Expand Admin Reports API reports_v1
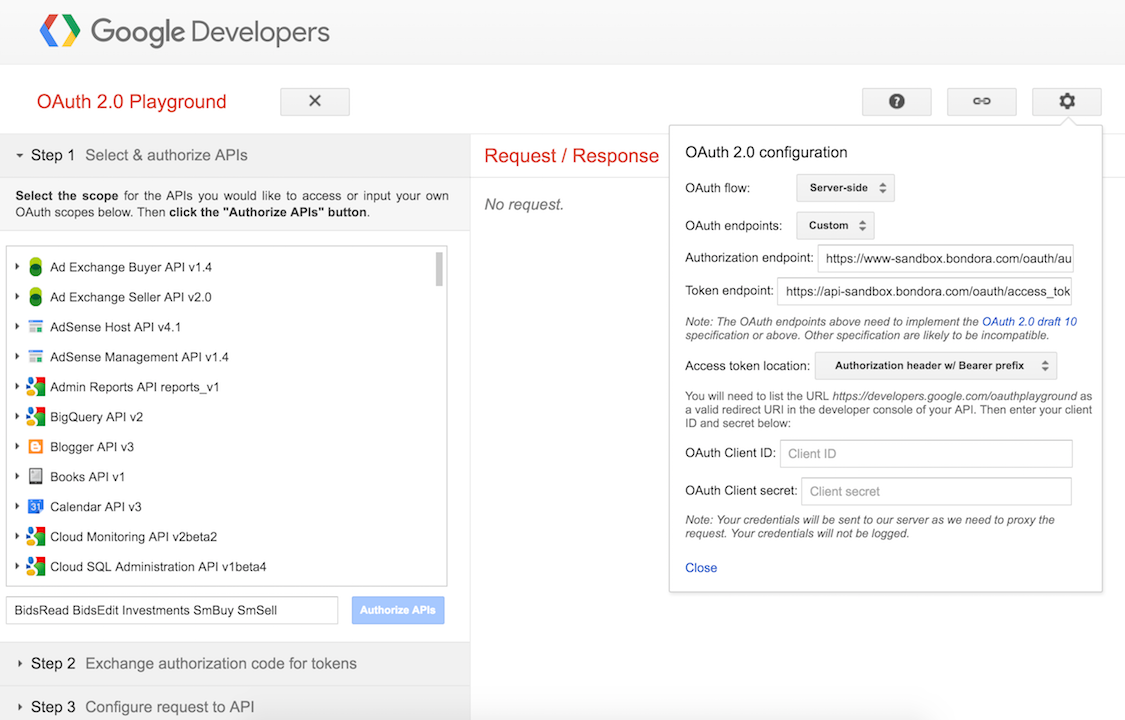The image size is (1125, 720). [17, 386]
